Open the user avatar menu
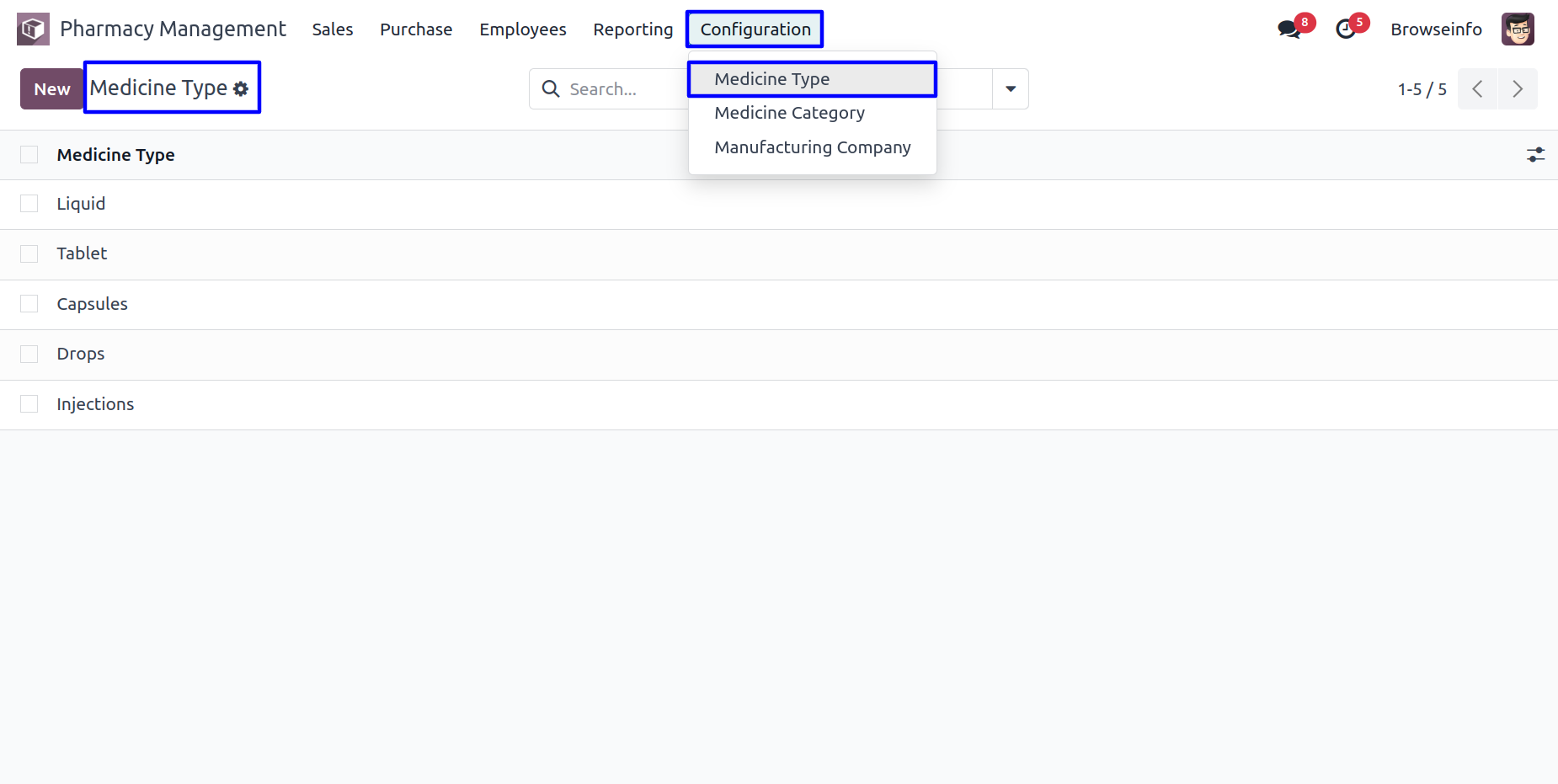This screenshot has width=1558, height=784. pyautogui.click(x=1518, y=29)
